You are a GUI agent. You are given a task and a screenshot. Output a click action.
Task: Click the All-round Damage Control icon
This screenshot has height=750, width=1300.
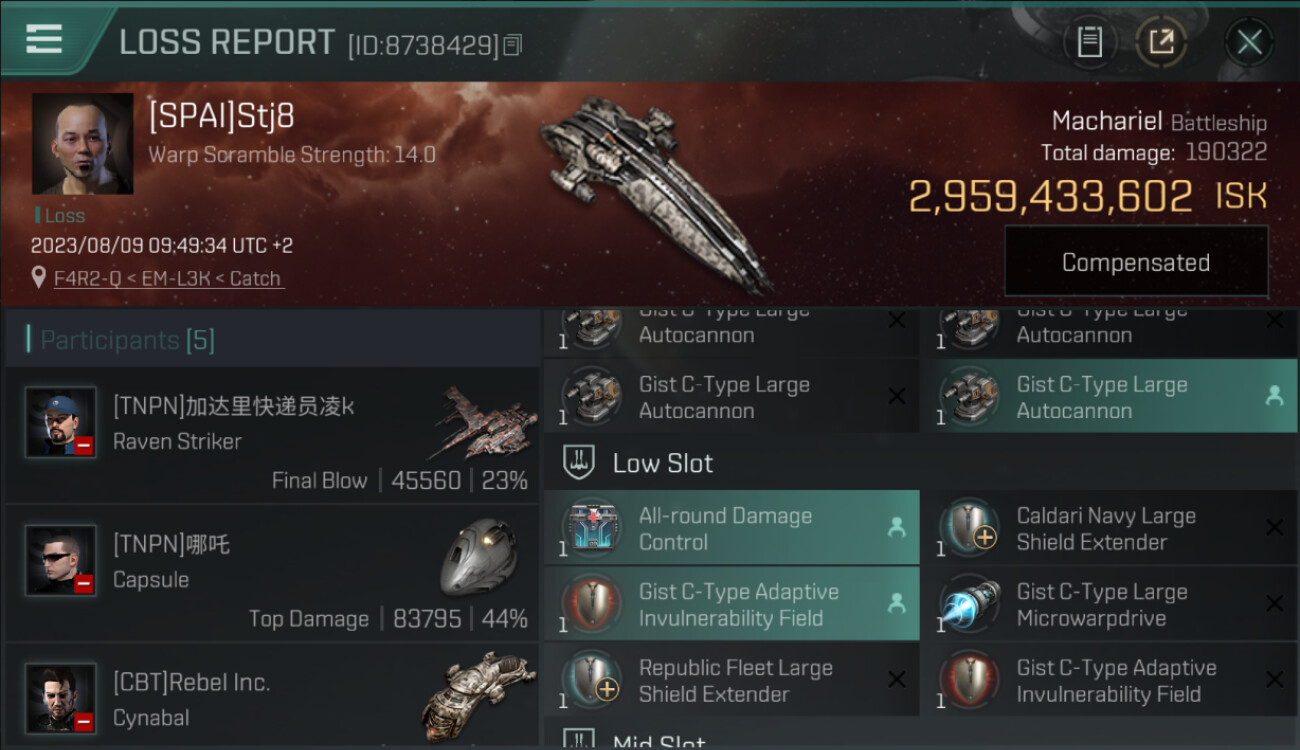point(593,528)
